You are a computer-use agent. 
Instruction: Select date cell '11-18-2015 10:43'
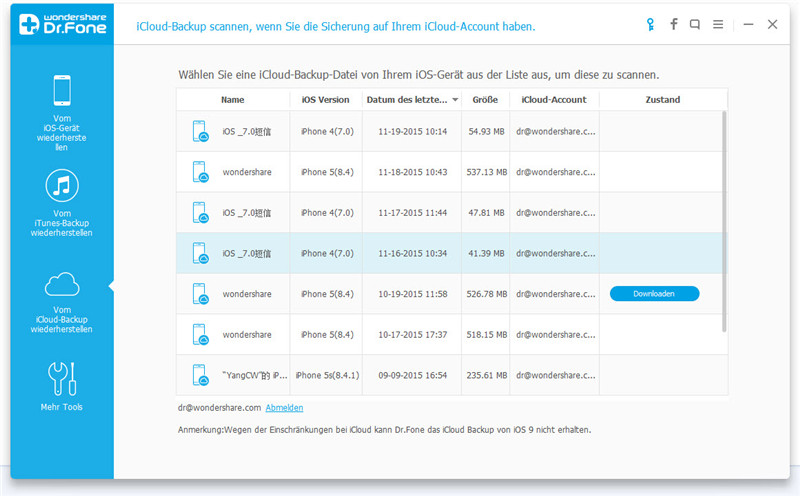click(x=412, y=172)
